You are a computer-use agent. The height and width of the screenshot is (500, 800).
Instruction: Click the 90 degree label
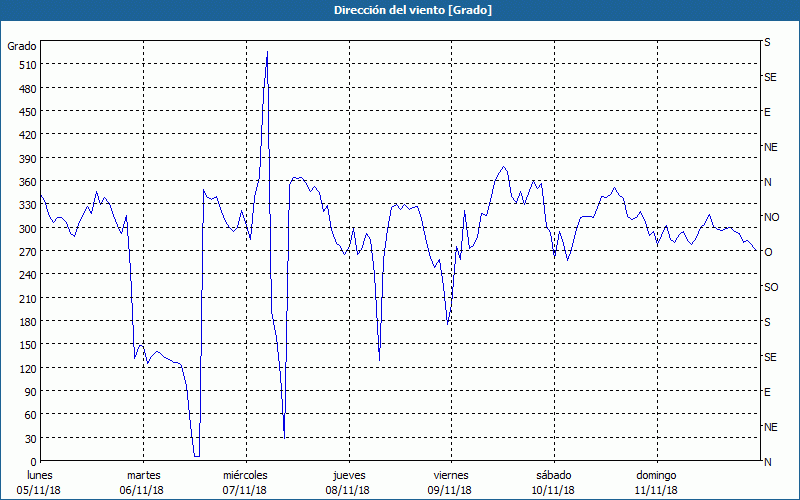coord(30,392)
